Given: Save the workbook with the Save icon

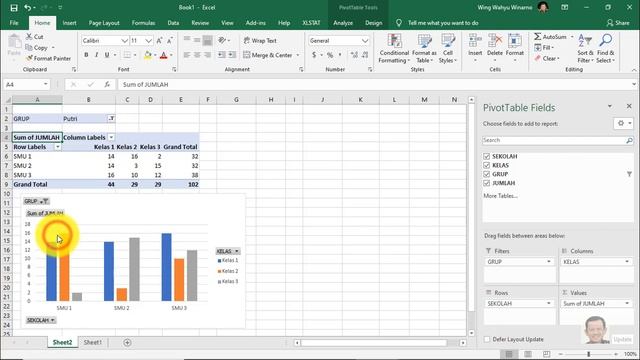Looking at the screenshot, I should tap(14, 8).
